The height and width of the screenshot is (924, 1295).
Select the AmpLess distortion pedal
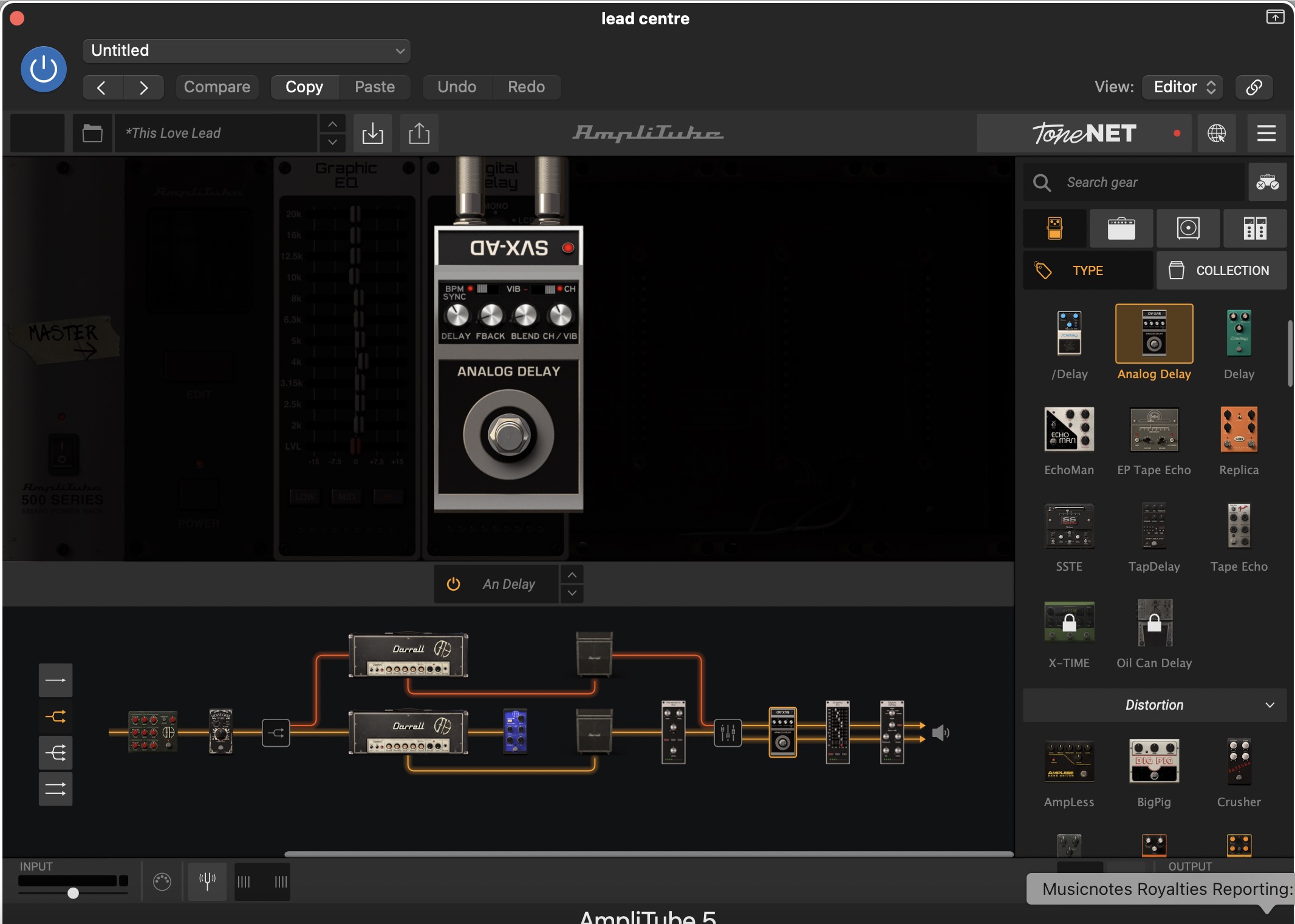pos(1069,761)
